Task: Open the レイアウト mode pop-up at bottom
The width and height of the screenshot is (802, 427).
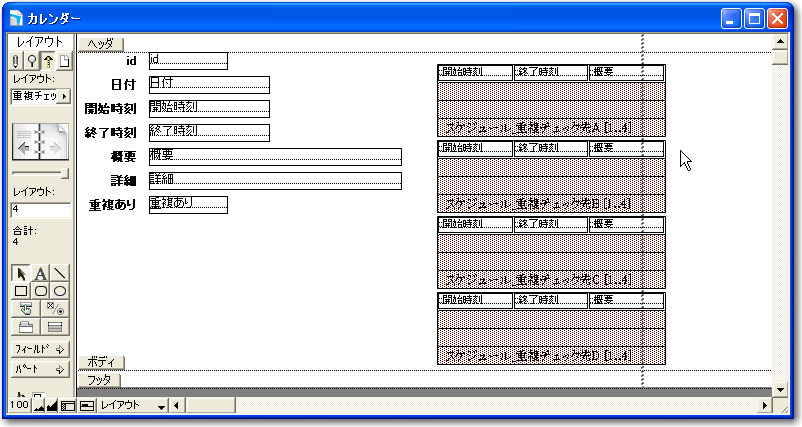Action: click(131, 406)
